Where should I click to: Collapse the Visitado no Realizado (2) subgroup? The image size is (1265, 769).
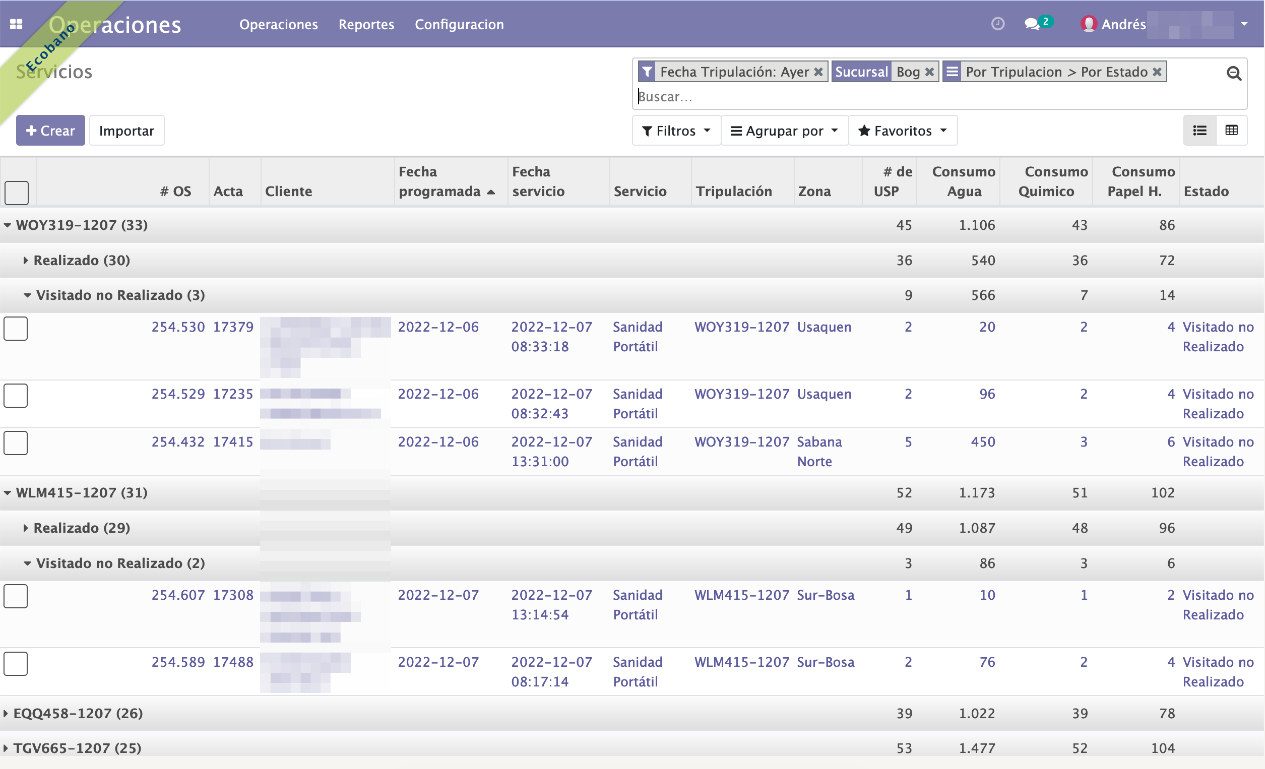click(x=114, y=563)
